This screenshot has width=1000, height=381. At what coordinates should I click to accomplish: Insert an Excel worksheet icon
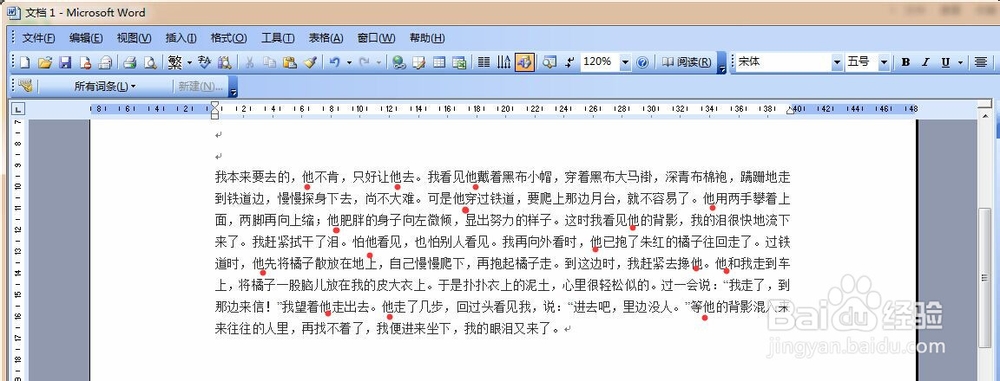pos(459,63)
